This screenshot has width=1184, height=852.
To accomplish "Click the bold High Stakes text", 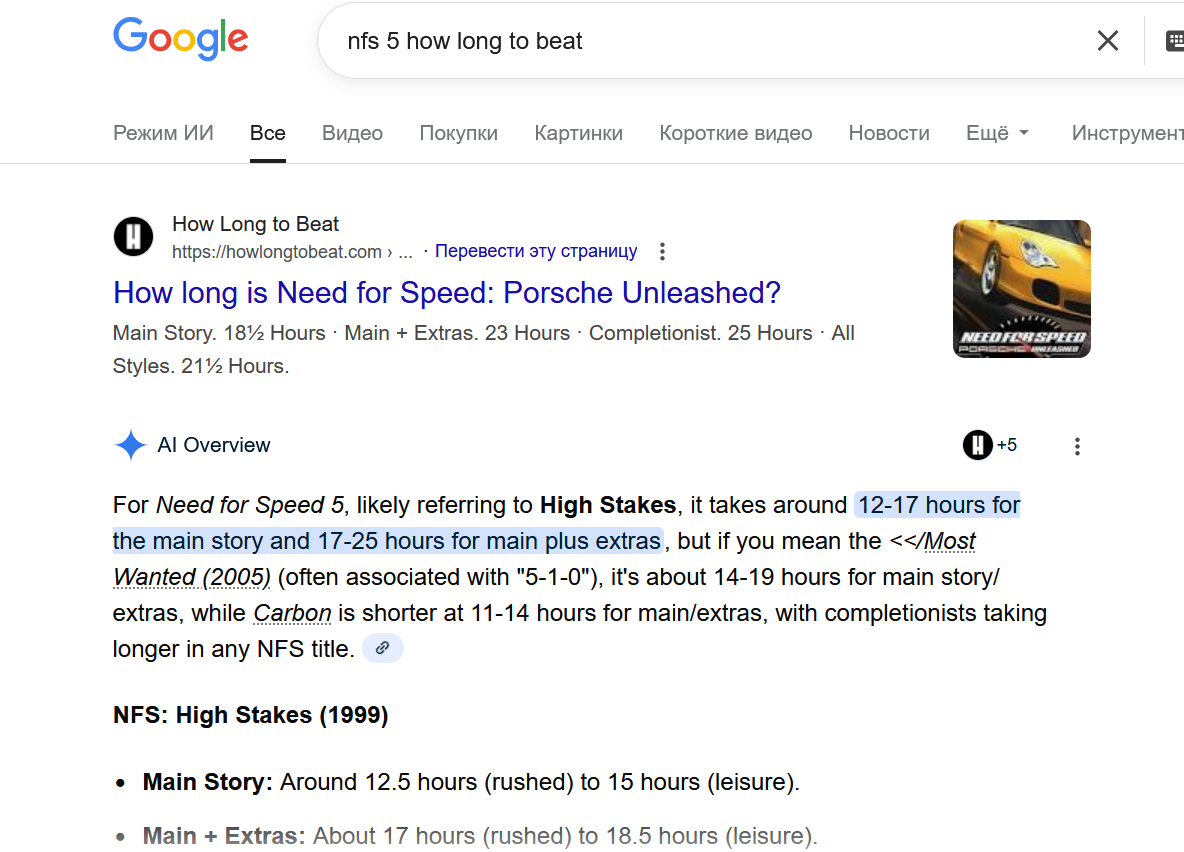I will pos(608,505).
